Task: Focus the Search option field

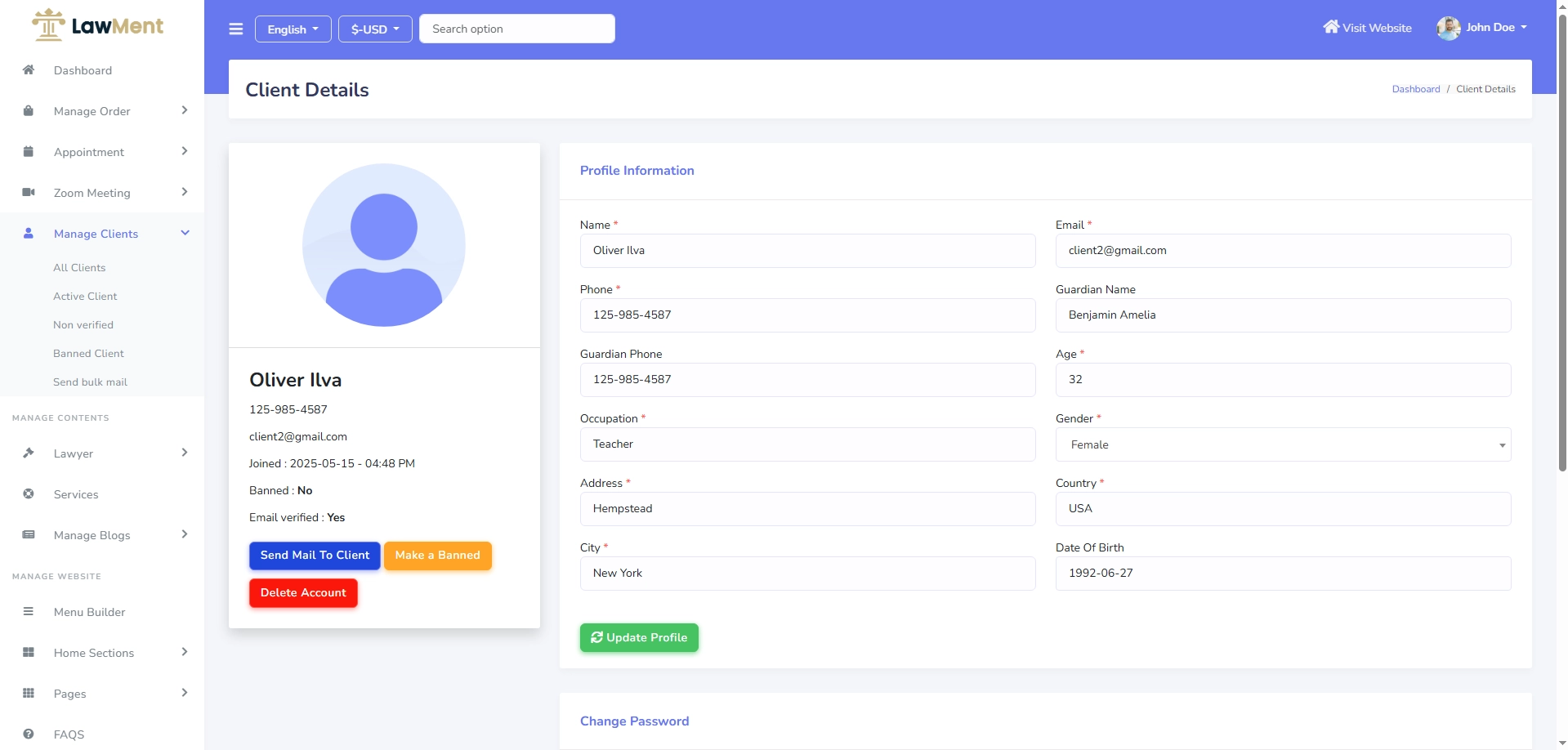Action: [x=517, y=29]
